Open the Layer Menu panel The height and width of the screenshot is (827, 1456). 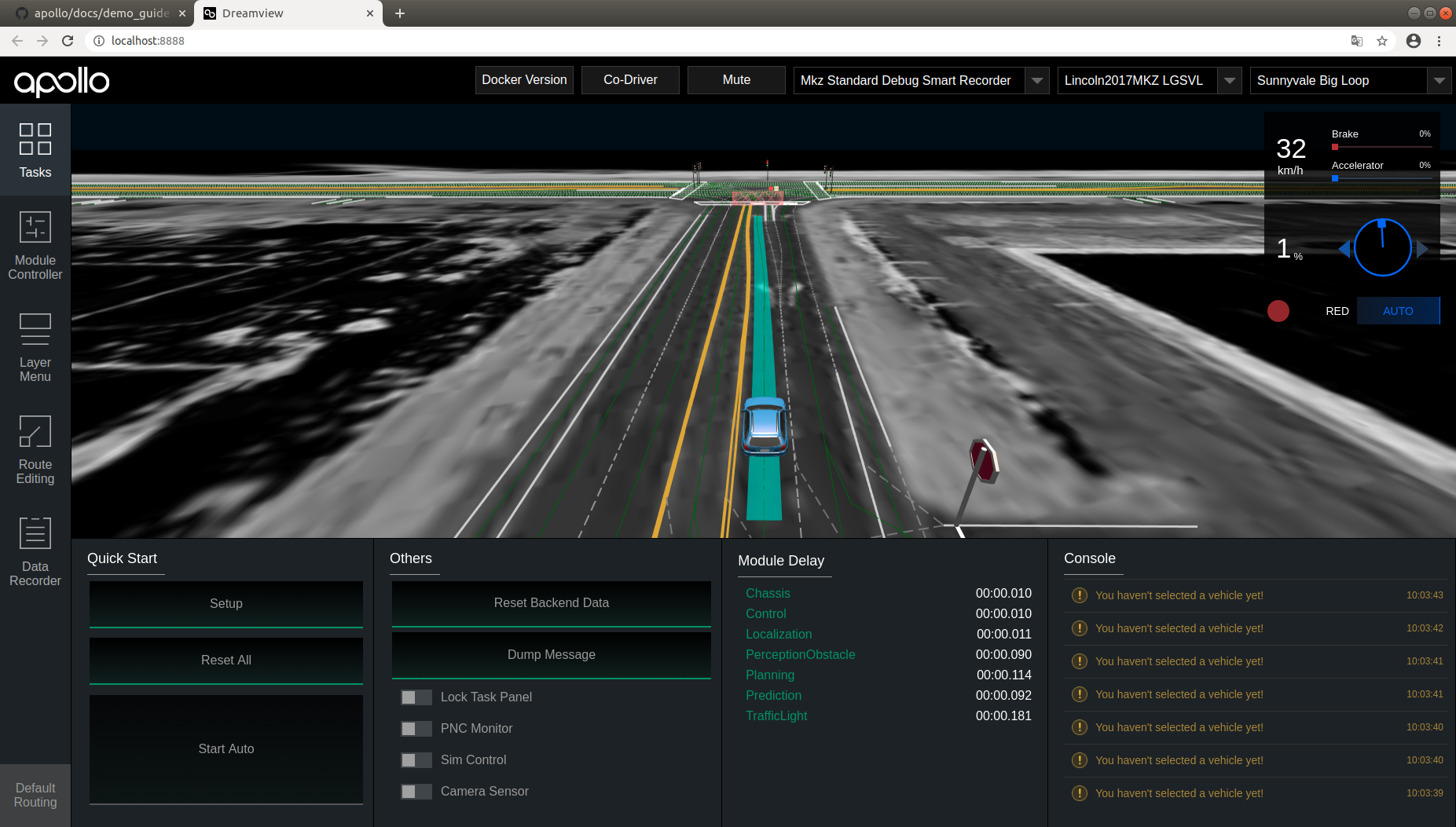click(x=35, y=346)
